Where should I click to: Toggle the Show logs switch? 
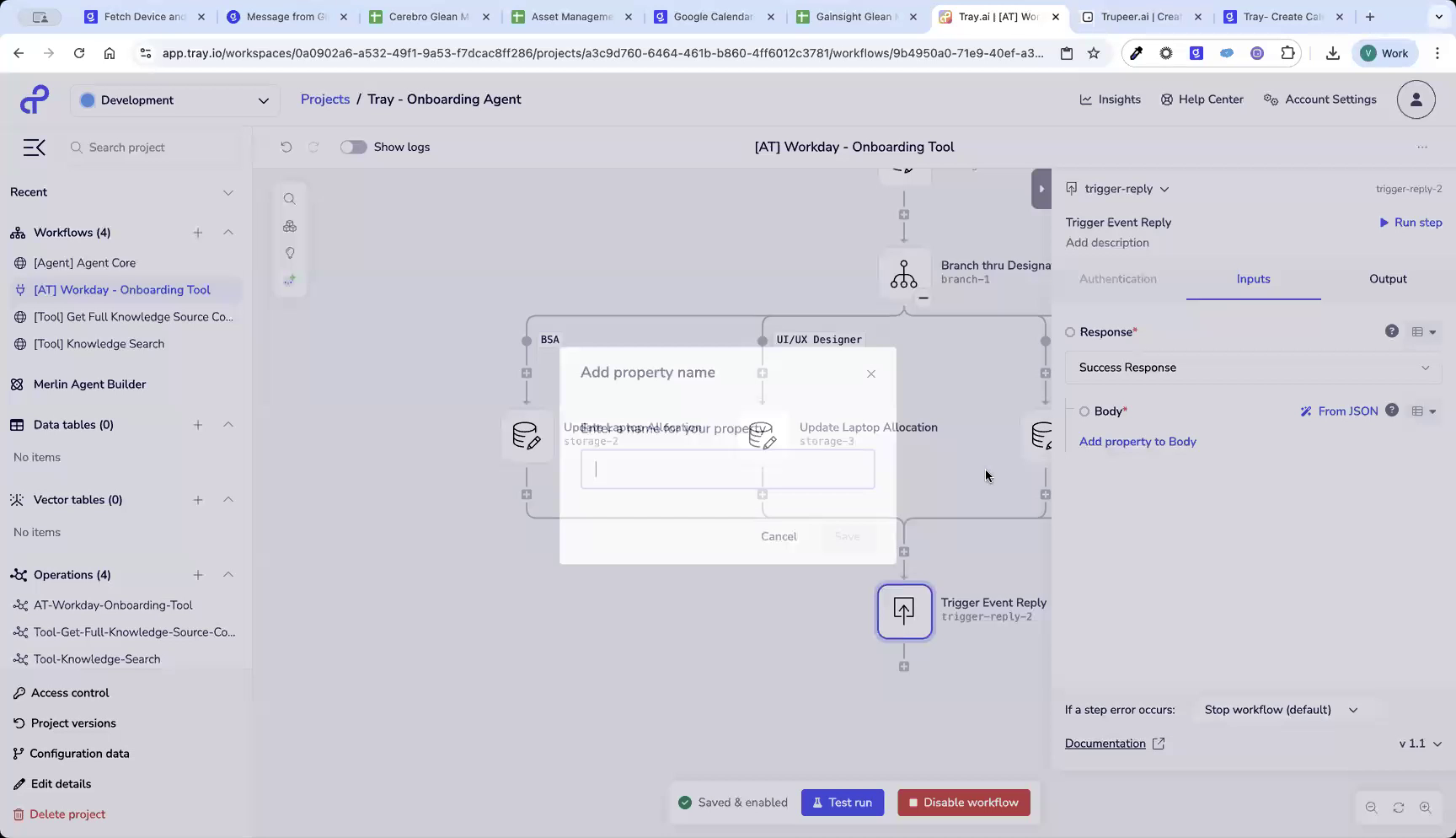[354, 147]
